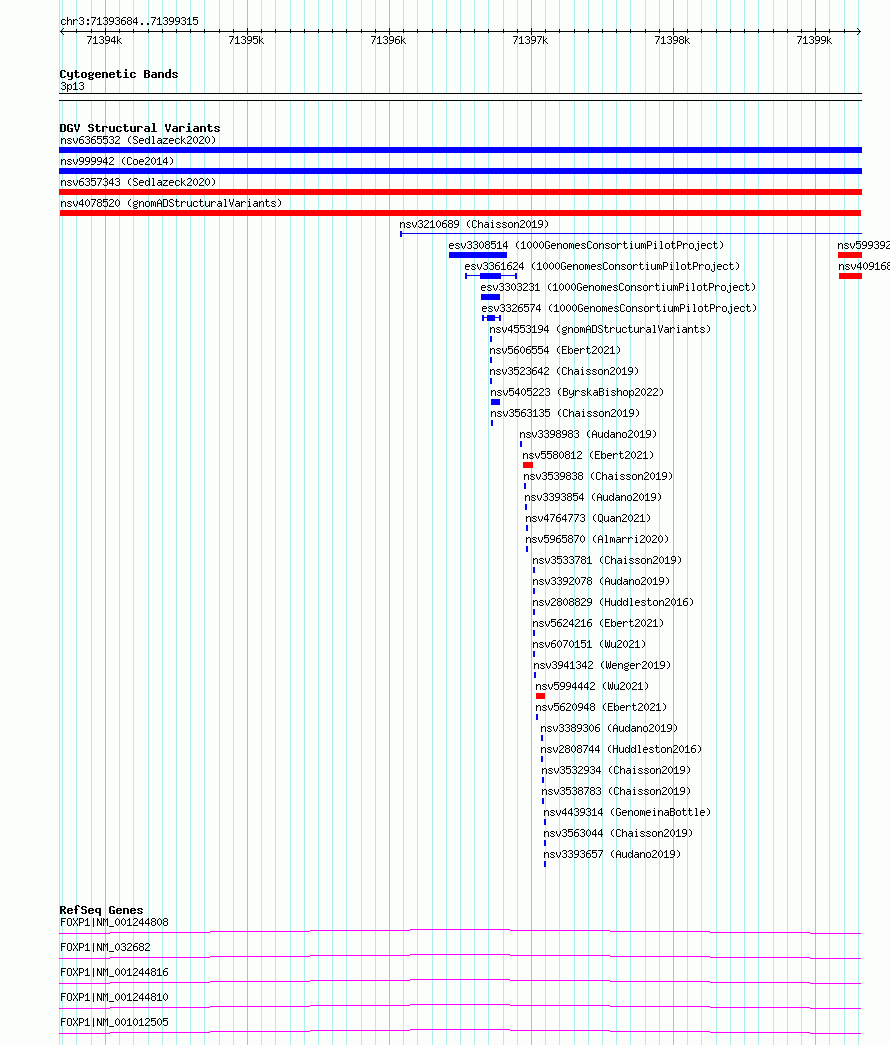Viewport: 890px width, 1045px height.
Task: Open nsv6070151 (Wu2021) variant
Action: click(589, 644)
